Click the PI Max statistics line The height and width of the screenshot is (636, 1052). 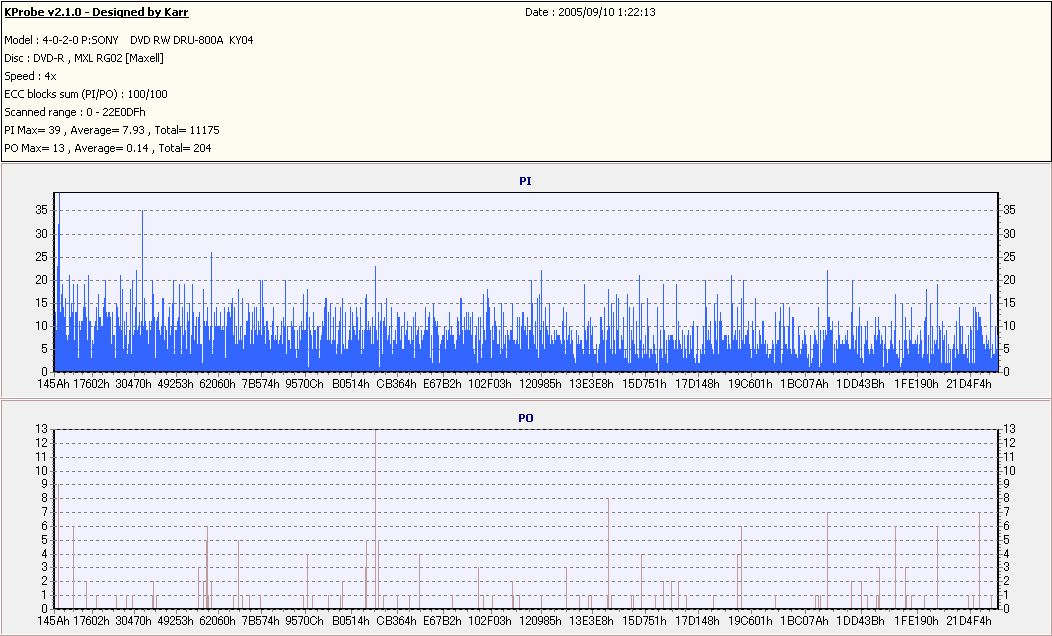pyautogui.click(x=112, y=130)
